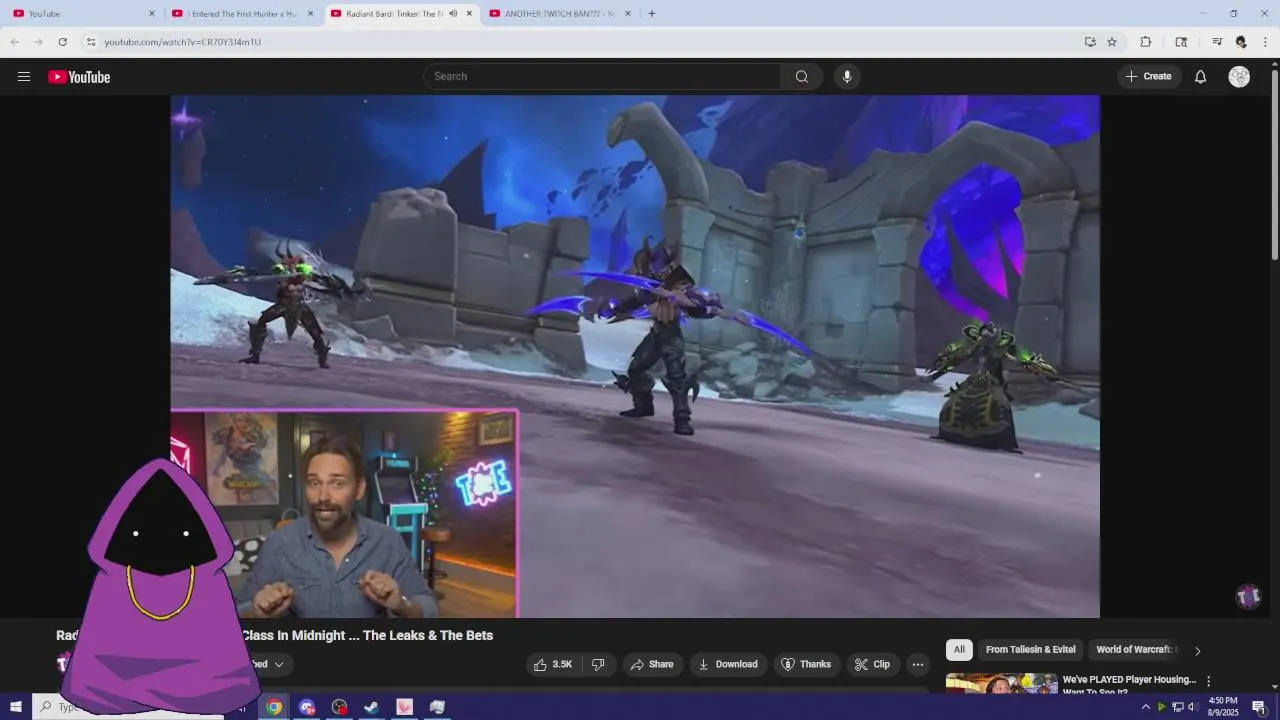Click the channel watermark on the video
Viewport: 1280px width, 720px height.
[x=1248, y=597]
